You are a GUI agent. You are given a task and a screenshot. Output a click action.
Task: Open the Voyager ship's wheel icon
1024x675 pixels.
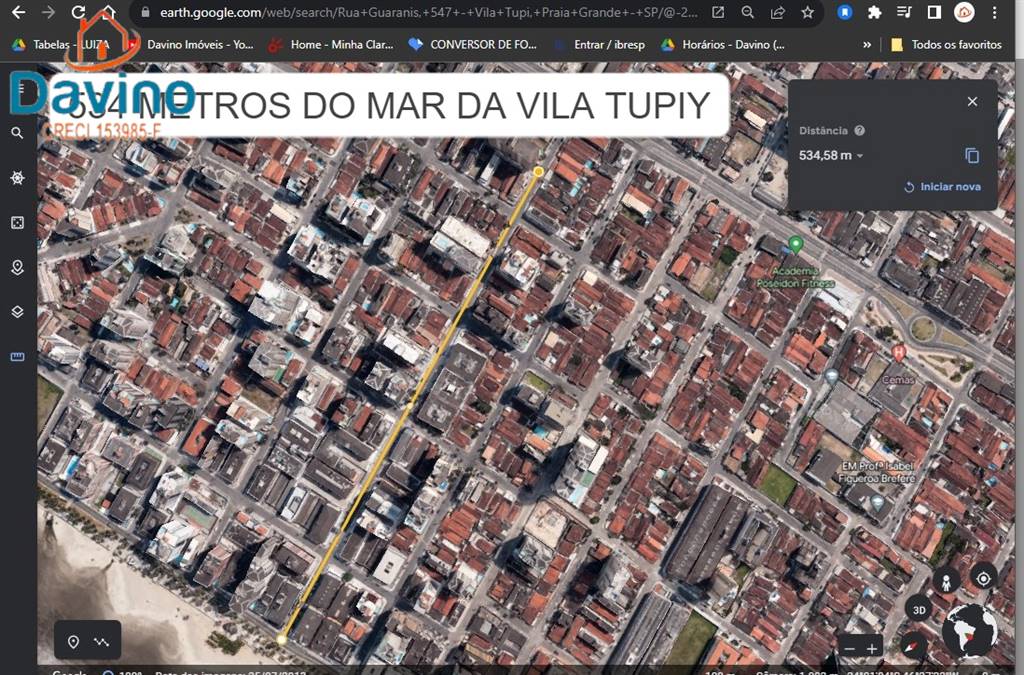coord(18,178)
